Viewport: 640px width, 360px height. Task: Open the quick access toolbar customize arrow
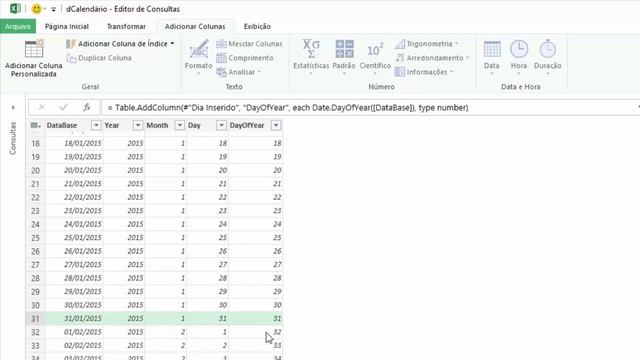53,9
